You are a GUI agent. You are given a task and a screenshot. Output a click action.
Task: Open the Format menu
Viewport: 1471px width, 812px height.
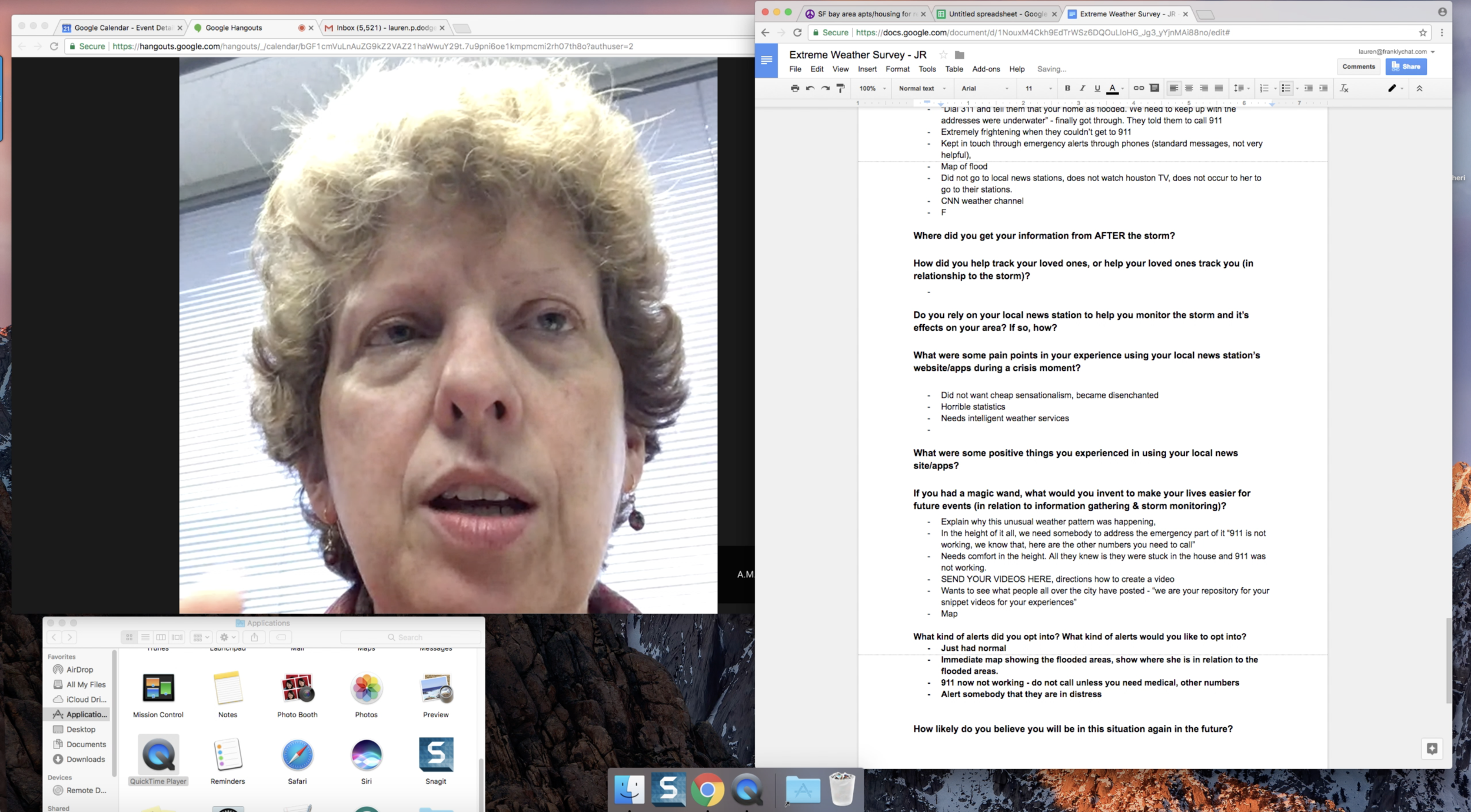pos(897,69)
